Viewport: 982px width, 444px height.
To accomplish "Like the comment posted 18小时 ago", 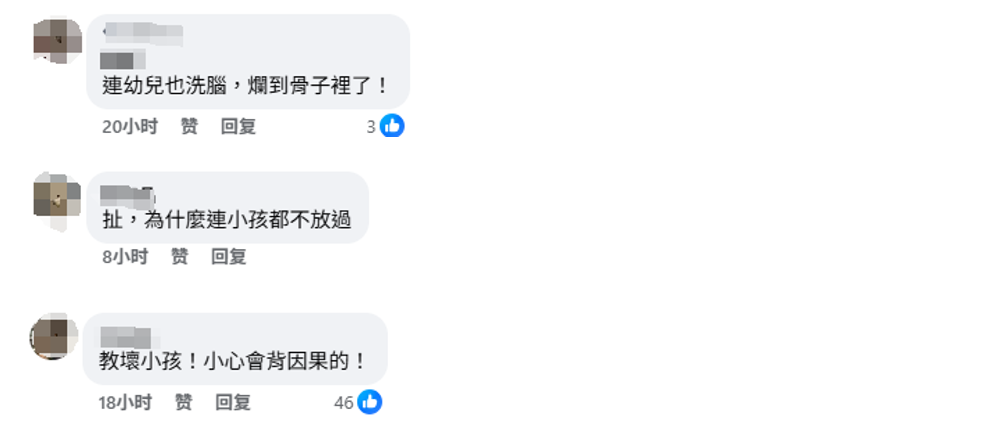I will (x=183, y=402).
